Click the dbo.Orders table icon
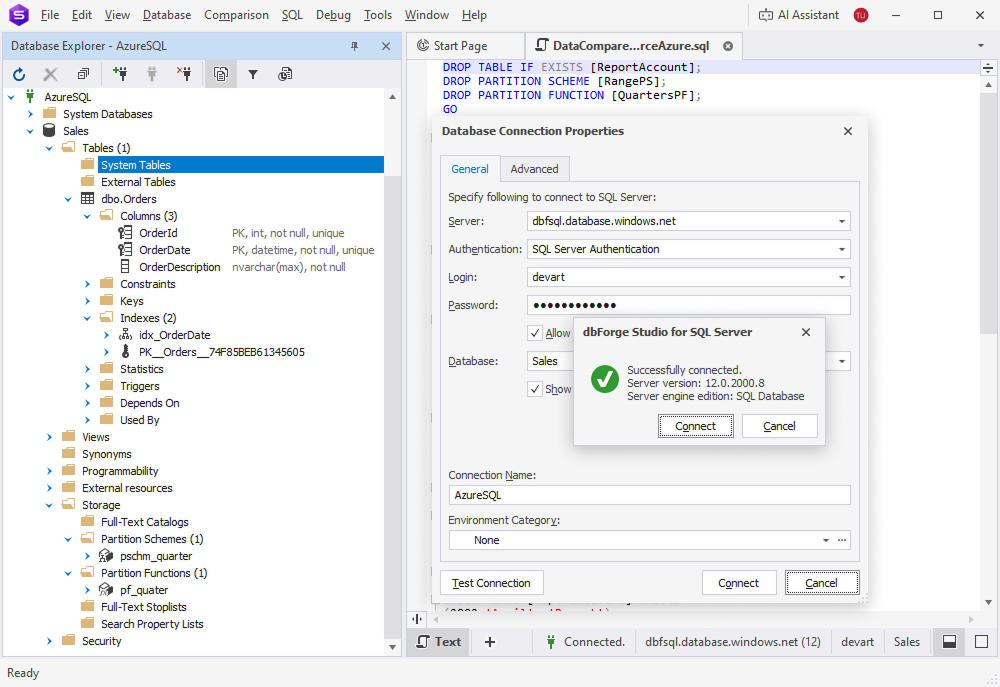Screen dimensions: 1000x687 [x=87, y=198]
